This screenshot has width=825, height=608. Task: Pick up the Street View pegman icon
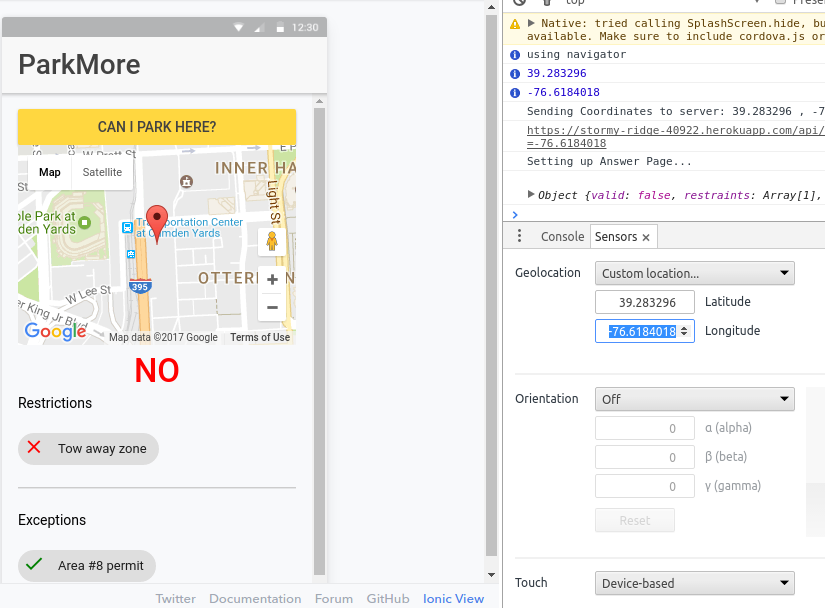tap(272, 241)
